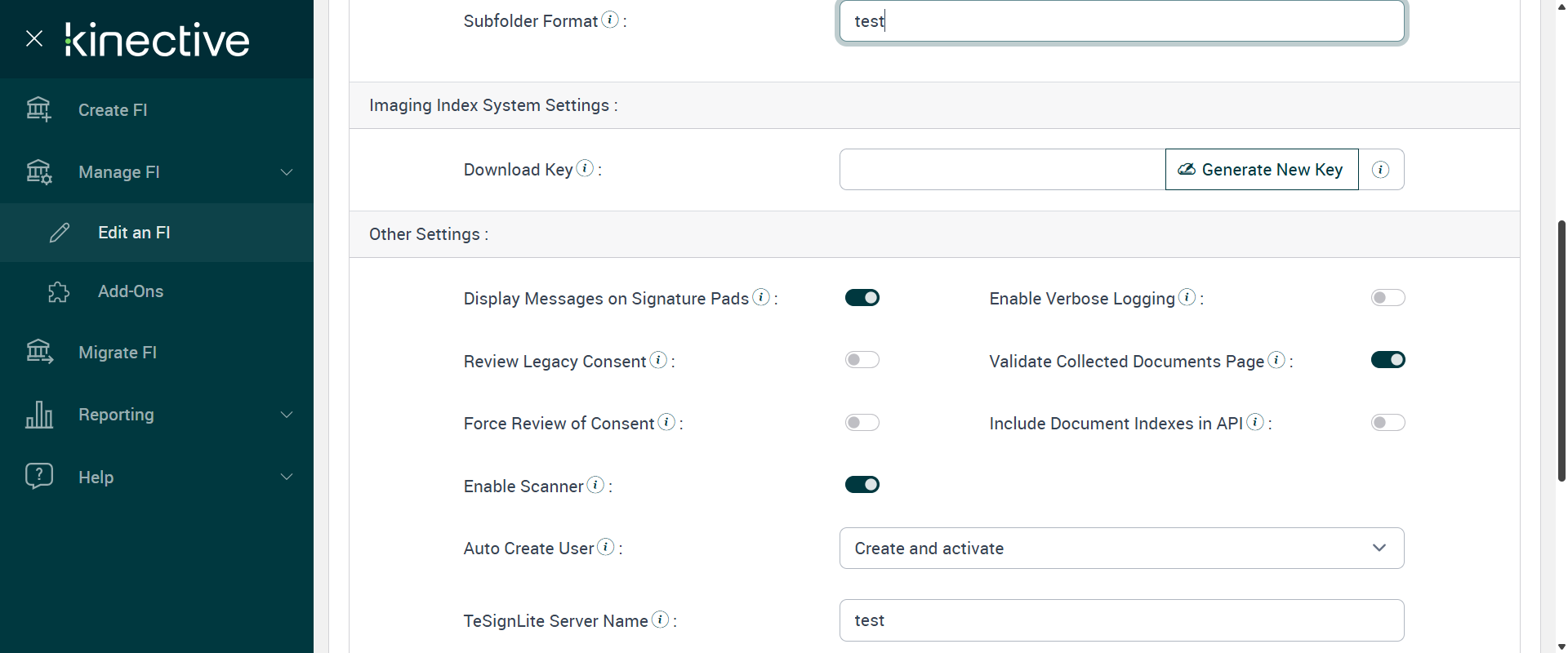Click the Reporting bar chart icon
Image resolution: width=1568 pixels, height=653 pixels.
point(38,415)
